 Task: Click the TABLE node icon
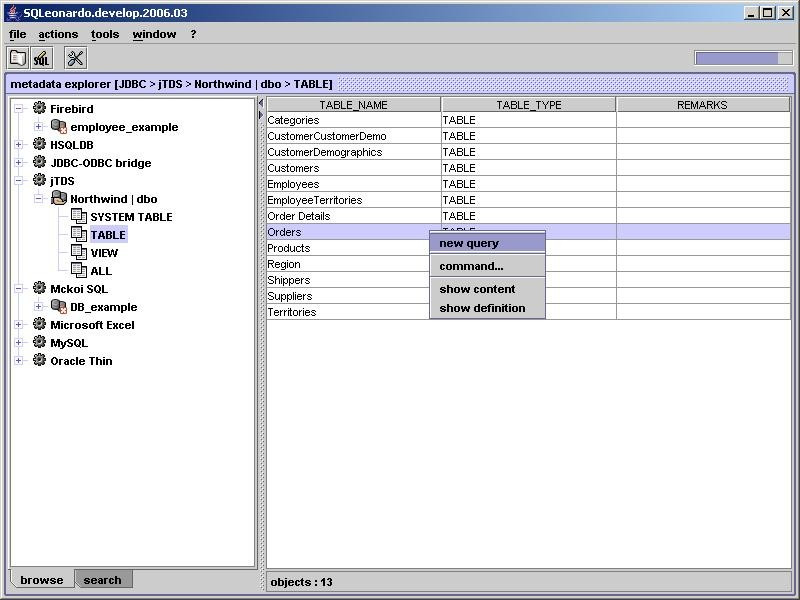tap(79, 234)
